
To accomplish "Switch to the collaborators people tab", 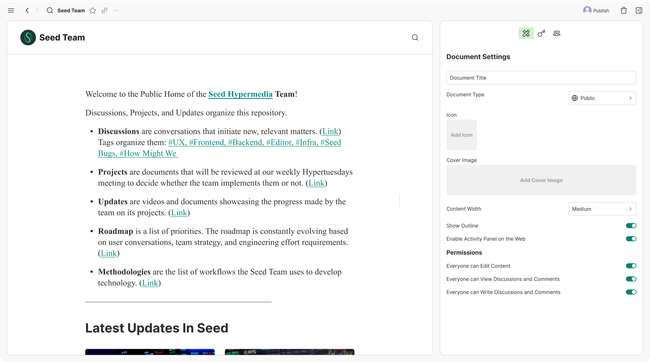I will 557,33.
